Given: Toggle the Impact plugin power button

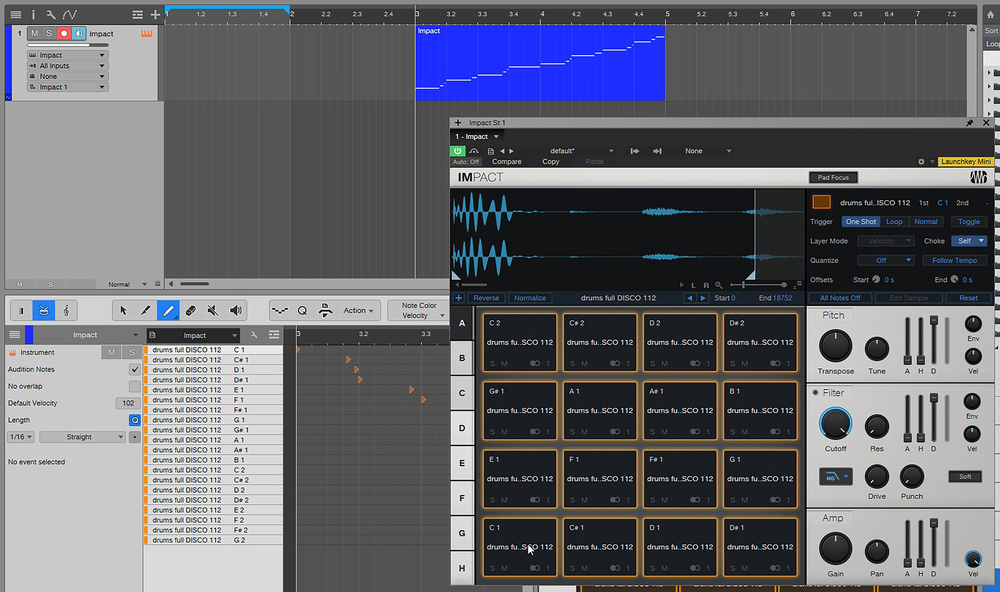Looking at the screenshot, I should point(458,151).
